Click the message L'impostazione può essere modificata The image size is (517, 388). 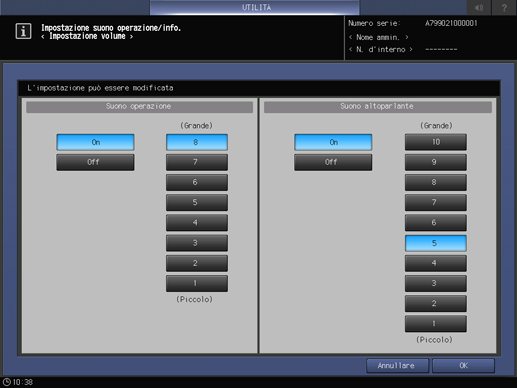pyautogui.click(x=100, y=88)
